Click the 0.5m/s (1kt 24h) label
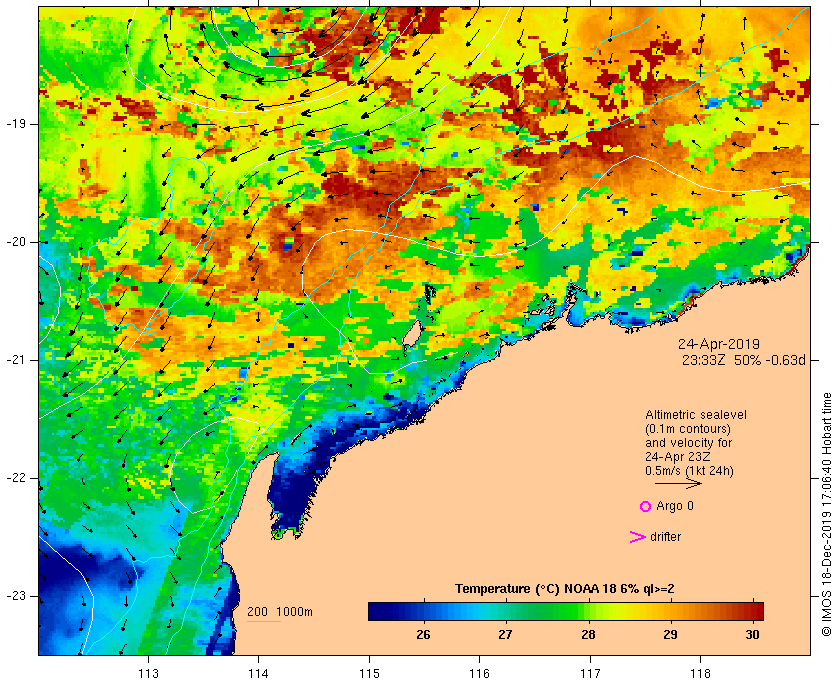This screenshot has width=840, height=680. coord(689,471)
